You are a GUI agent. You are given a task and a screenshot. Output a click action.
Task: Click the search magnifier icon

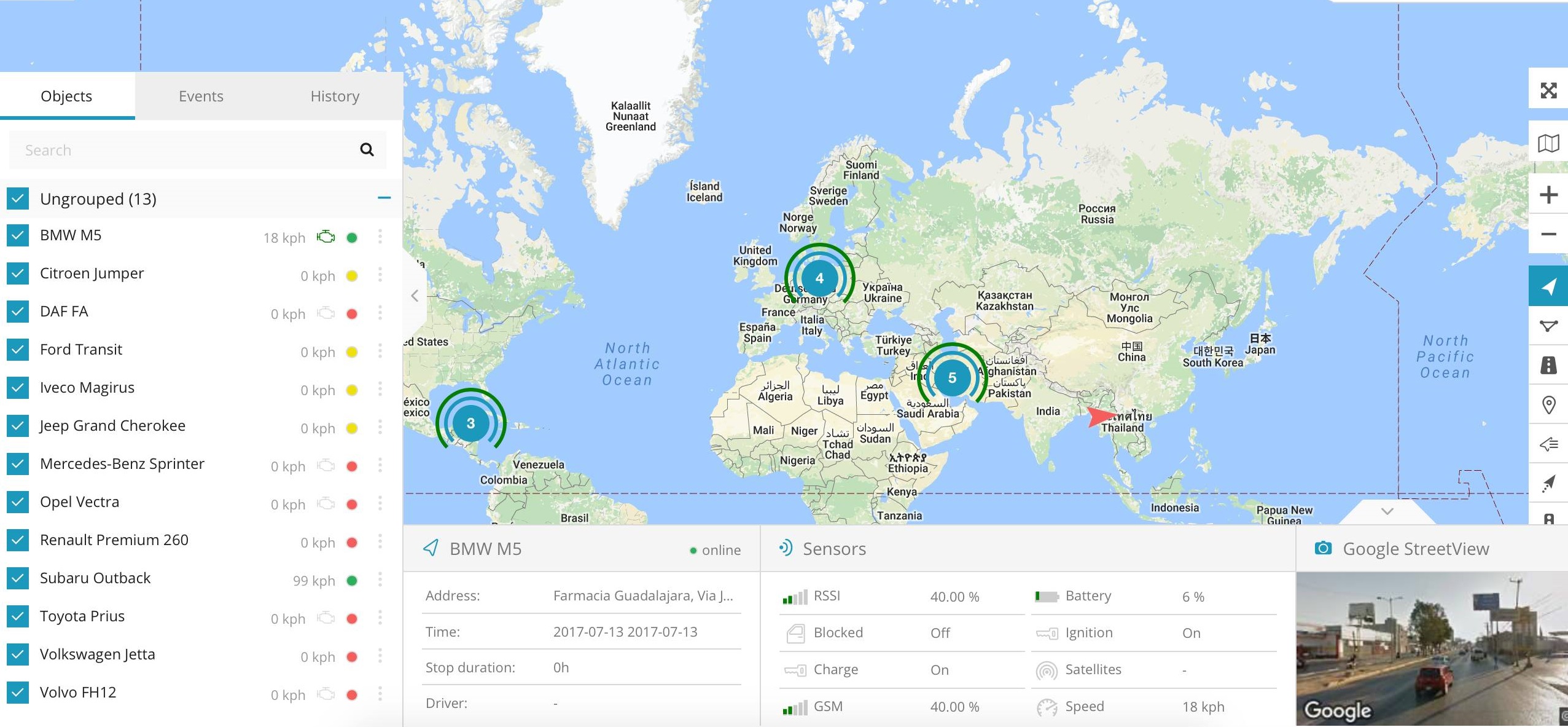click(367, 149)
